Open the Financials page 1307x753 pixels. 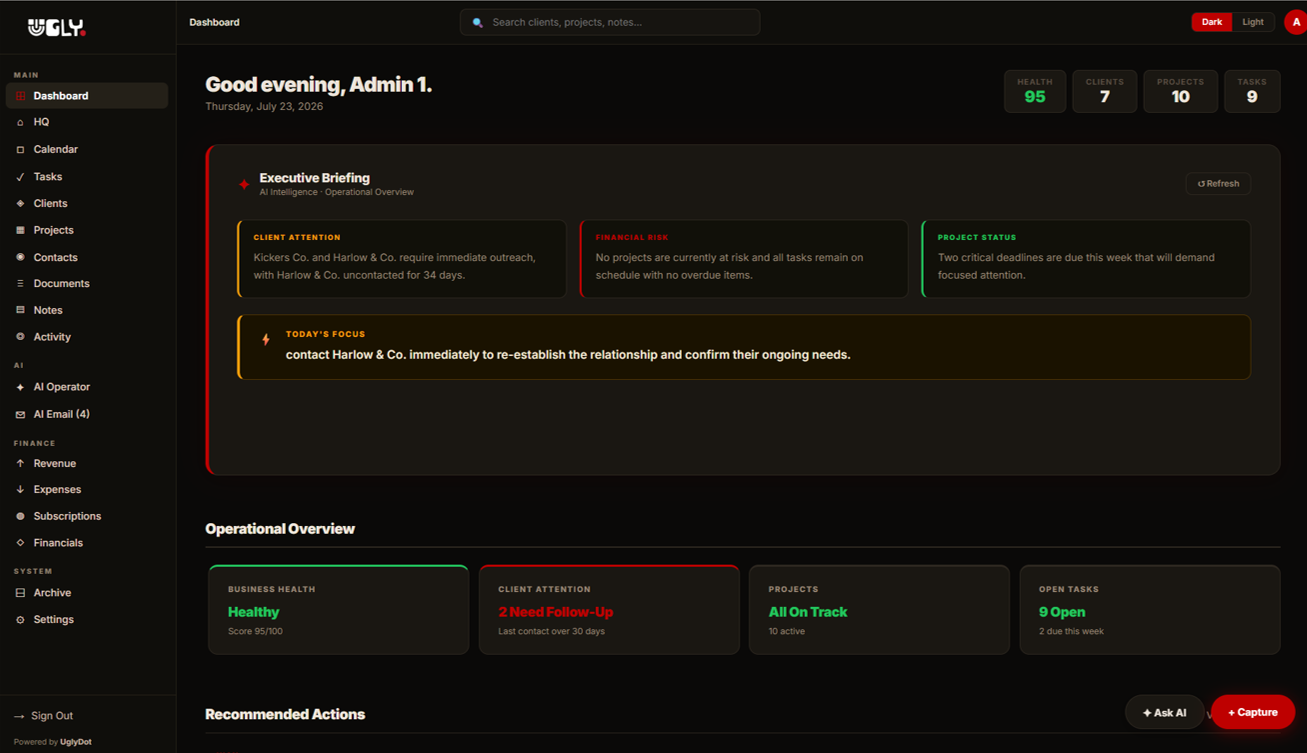pos(87,543)
